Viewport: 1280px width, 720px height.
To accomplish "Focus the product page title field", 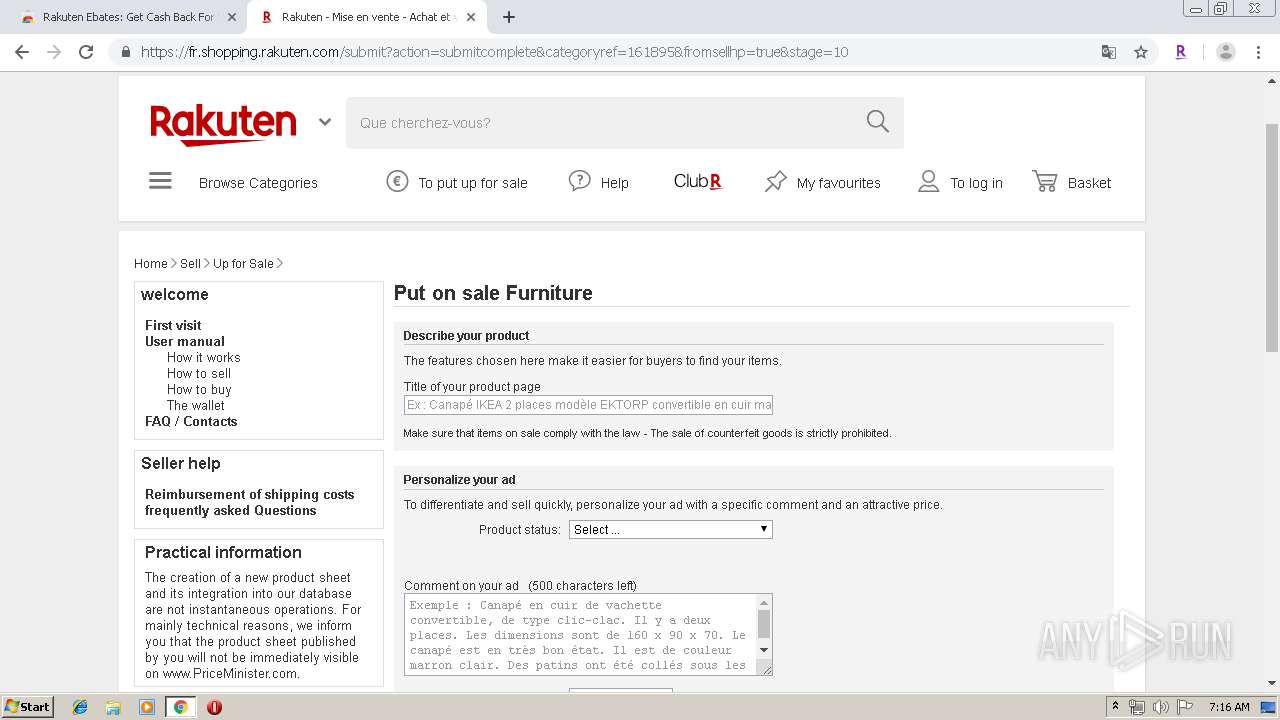I will [x=588, y=405].
